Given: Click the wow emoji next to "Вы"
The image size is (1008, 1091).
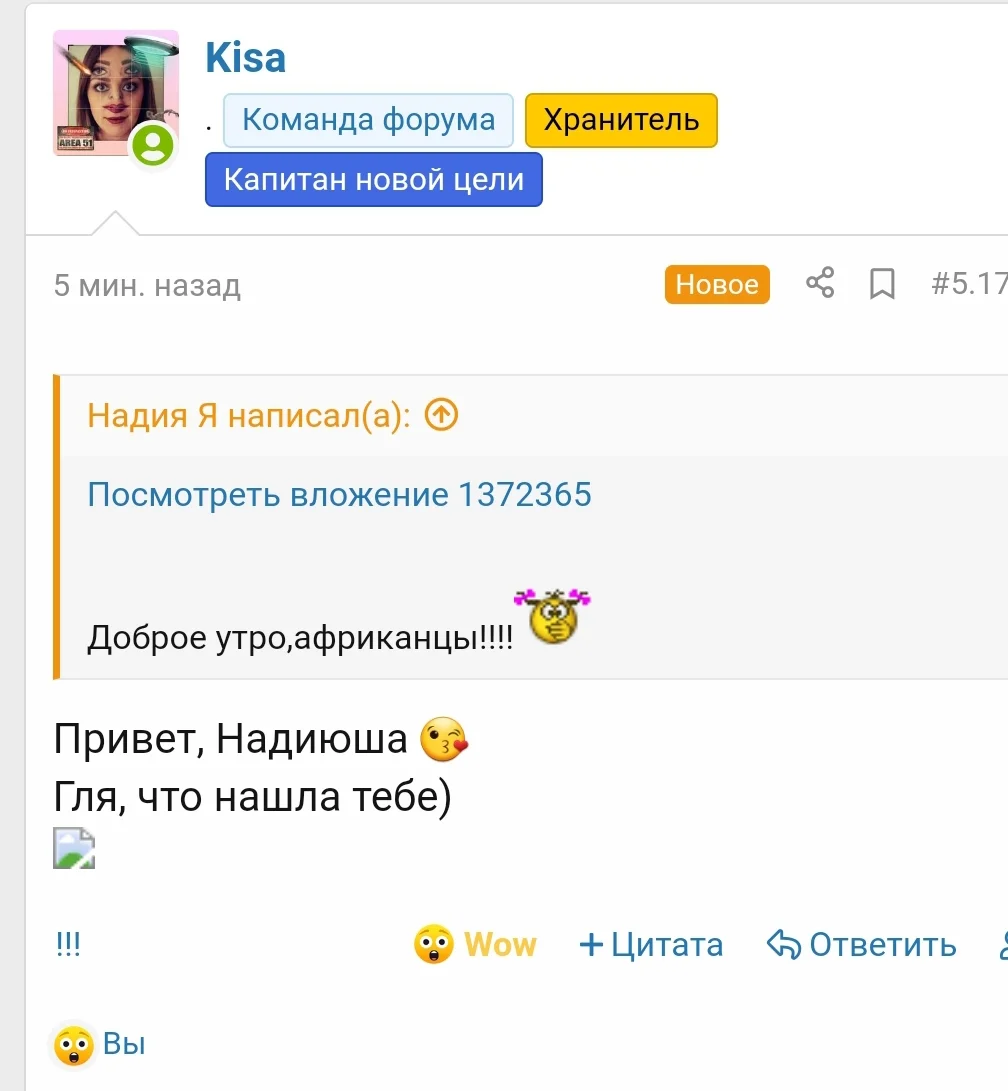Looking at the screenshot, I should point(74,1045).
